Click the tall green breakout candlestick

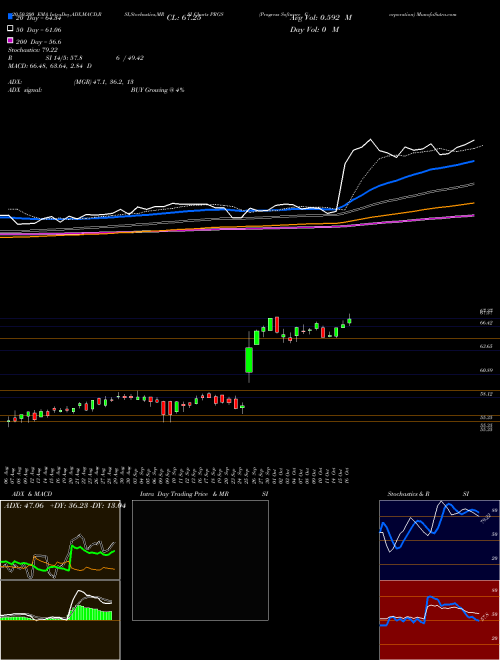[249, 359]
